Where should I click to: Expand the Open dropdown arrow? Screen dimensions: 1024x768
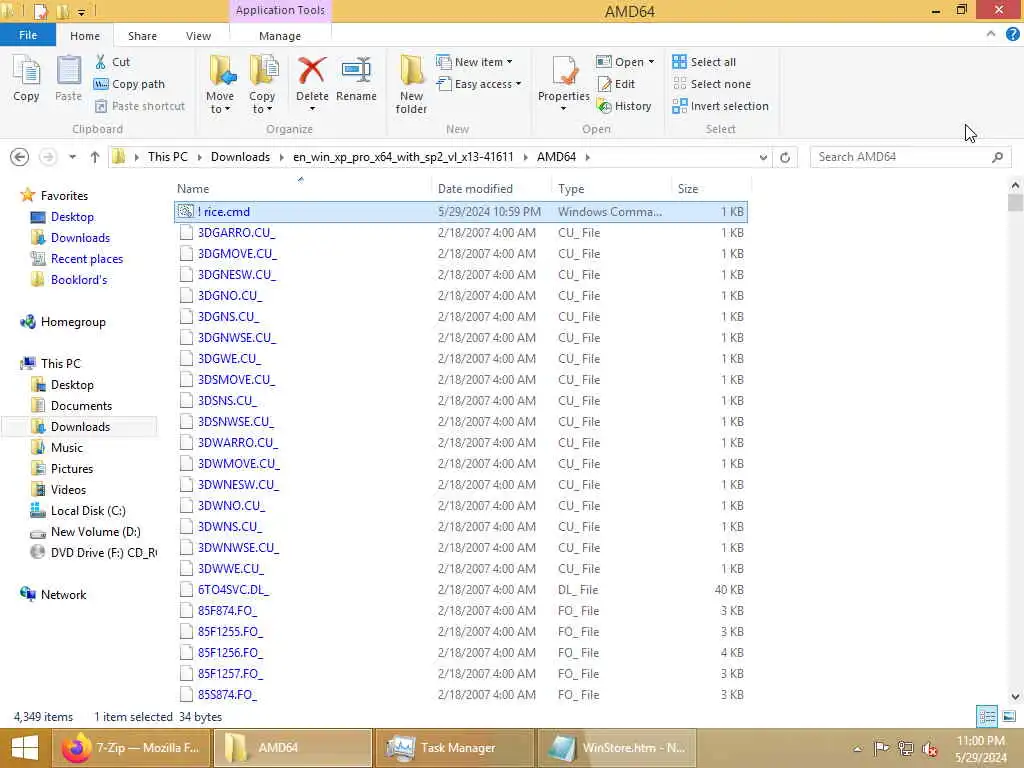(x=651, y=62)
